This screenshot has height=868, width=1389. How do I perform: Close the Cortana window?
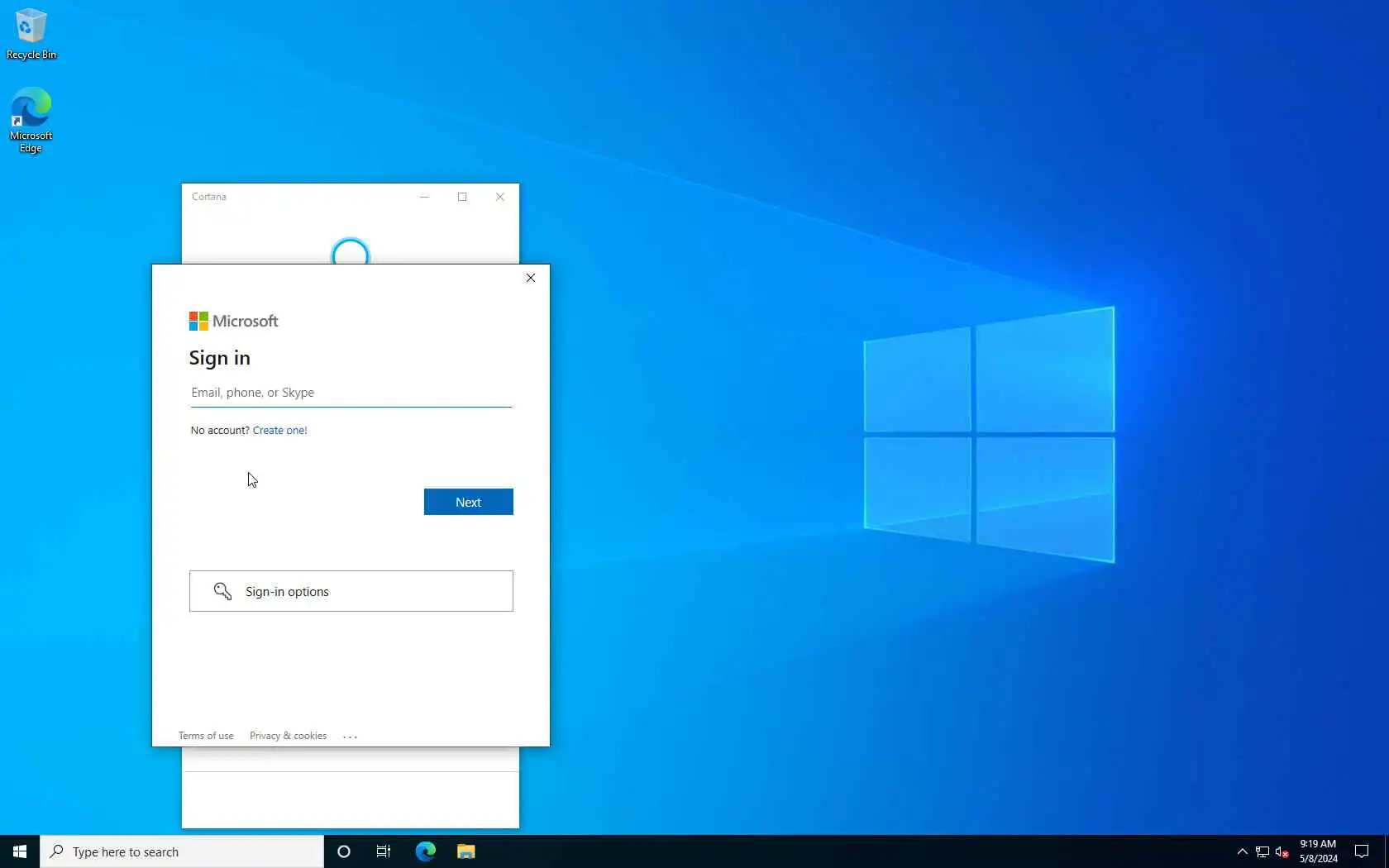pyautogui.click(x=500, y=197)
